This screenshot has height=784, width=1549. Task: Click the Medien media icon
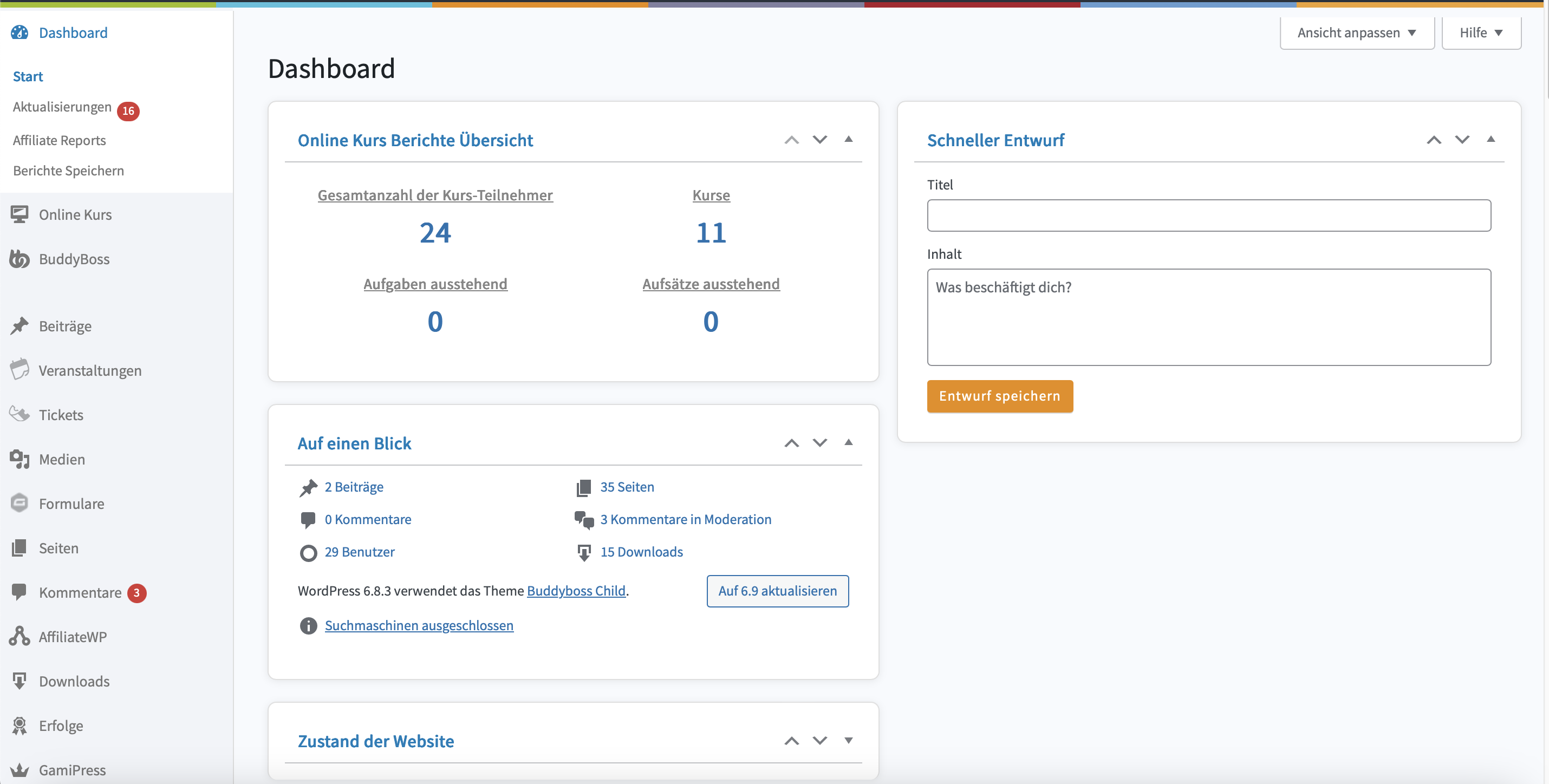[19, 459]
